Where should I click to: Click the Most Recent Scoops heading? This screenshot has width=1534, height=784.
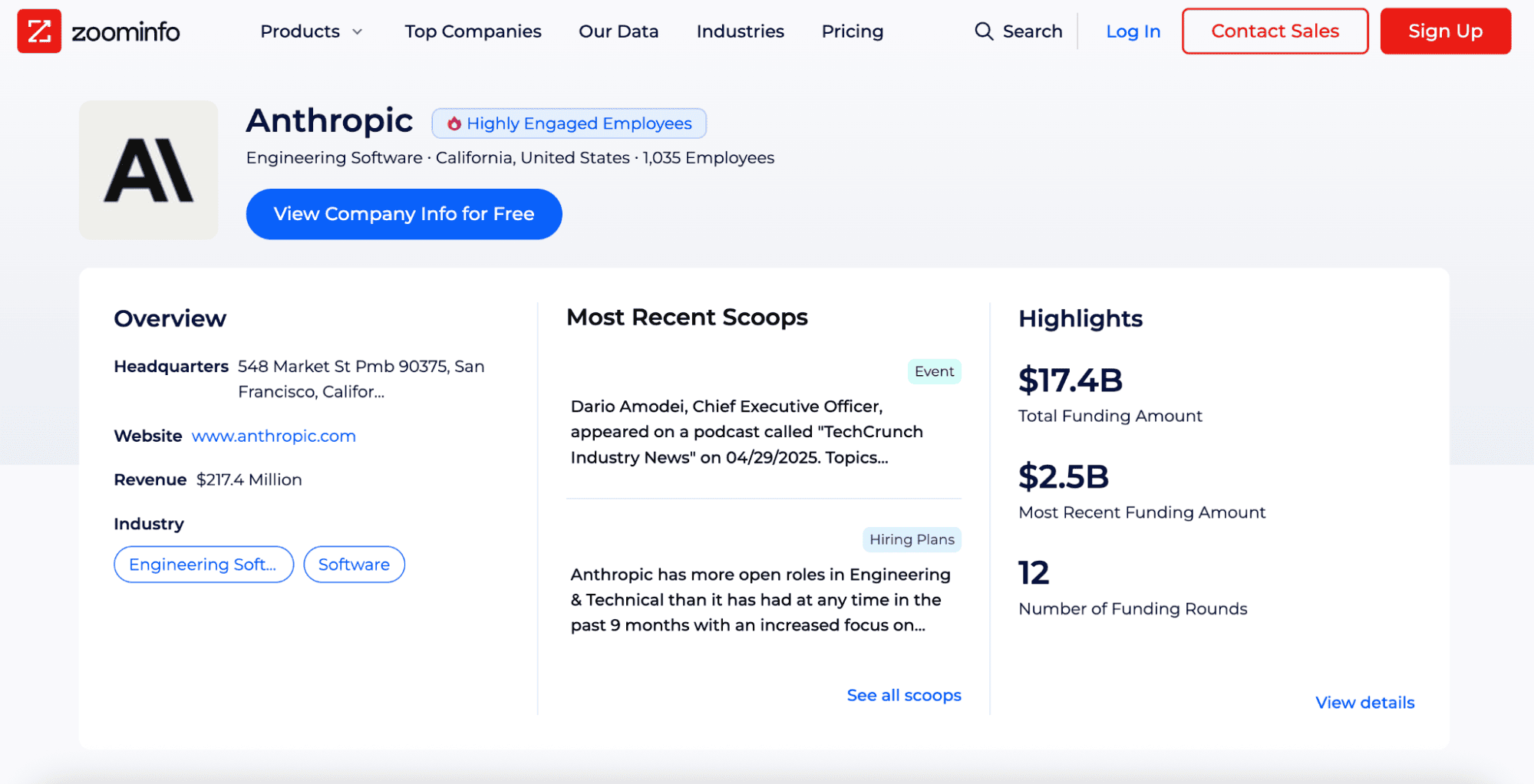687,317
